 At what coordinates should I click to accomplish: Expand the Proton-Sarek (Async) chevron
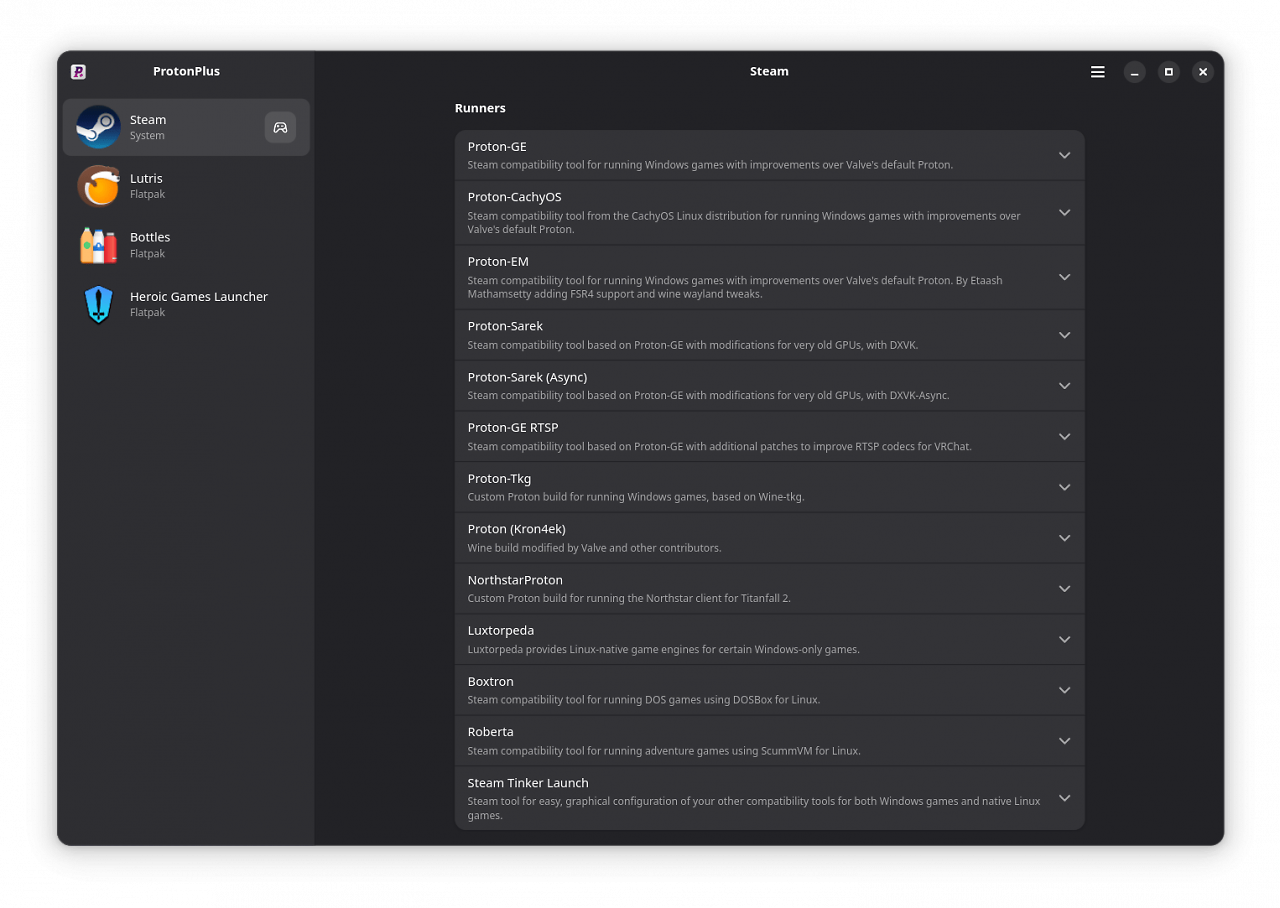coord(1064,386)
